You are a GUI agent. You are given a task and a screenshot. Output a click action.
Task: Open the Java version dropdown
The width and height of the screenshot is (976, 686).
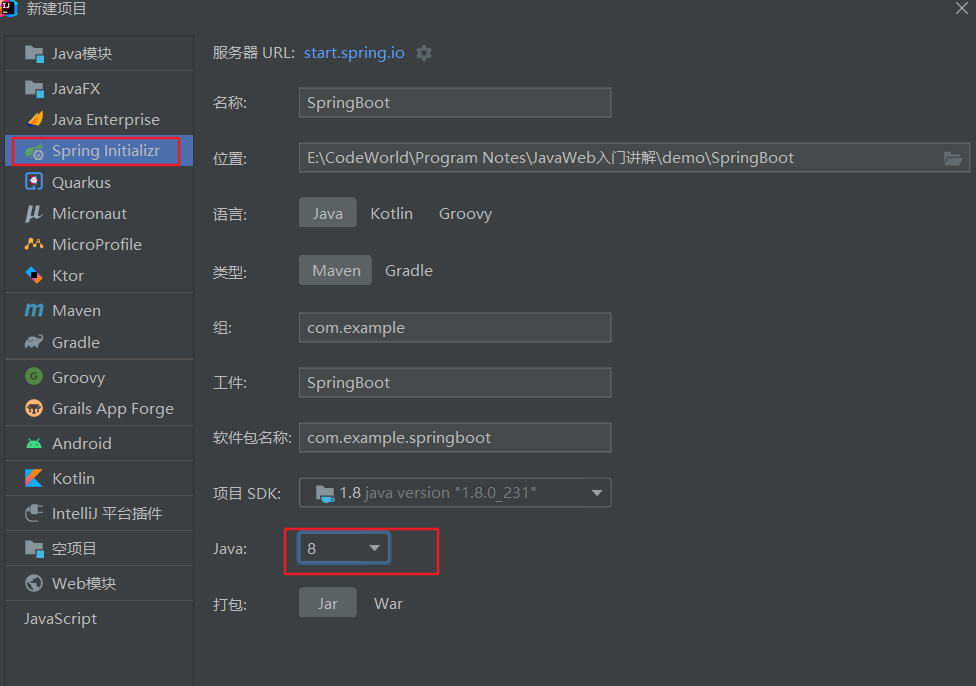coord(344,548)
